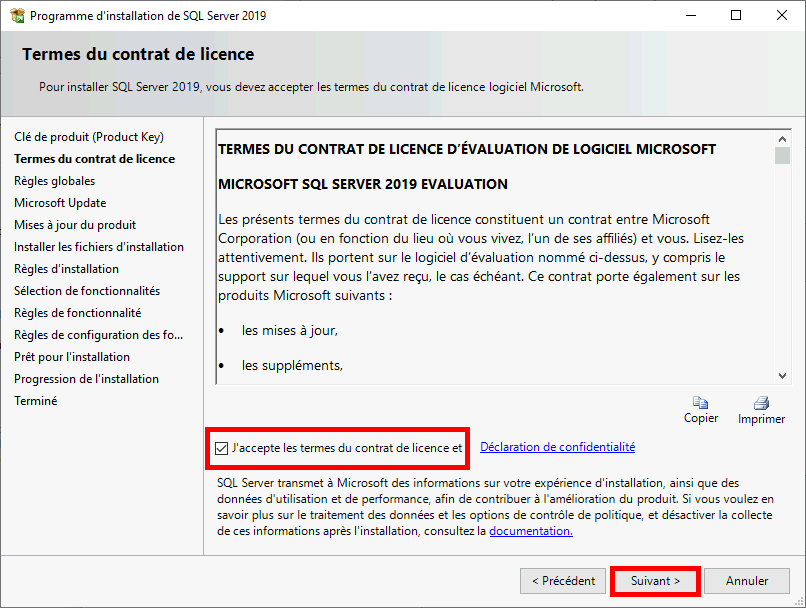Open the "documentation" link
The image size is (806, 608).
pyautogui.click(x=530, y=531)
